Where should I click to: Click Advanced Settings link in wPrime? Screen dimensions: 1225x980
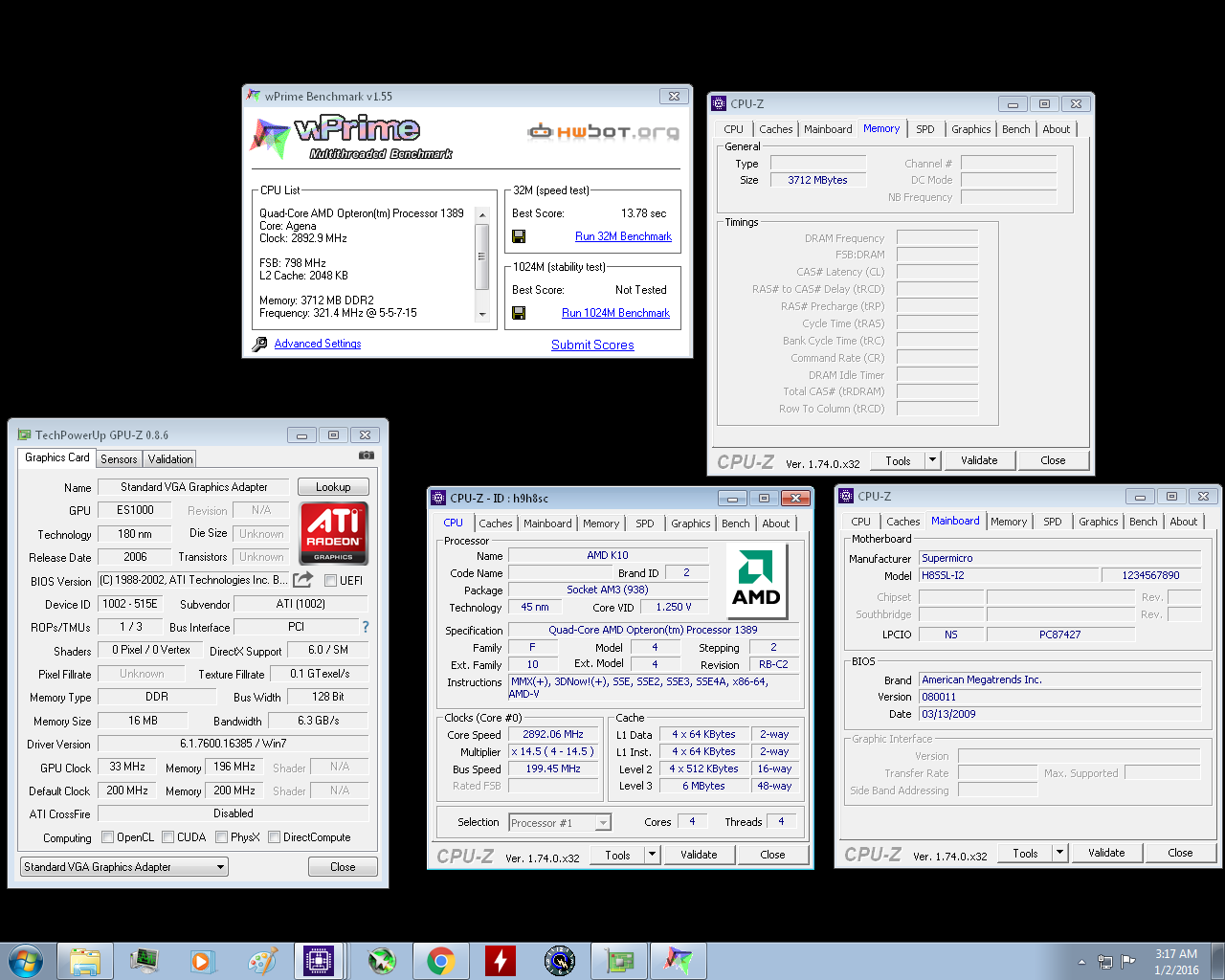coord(318,344)
